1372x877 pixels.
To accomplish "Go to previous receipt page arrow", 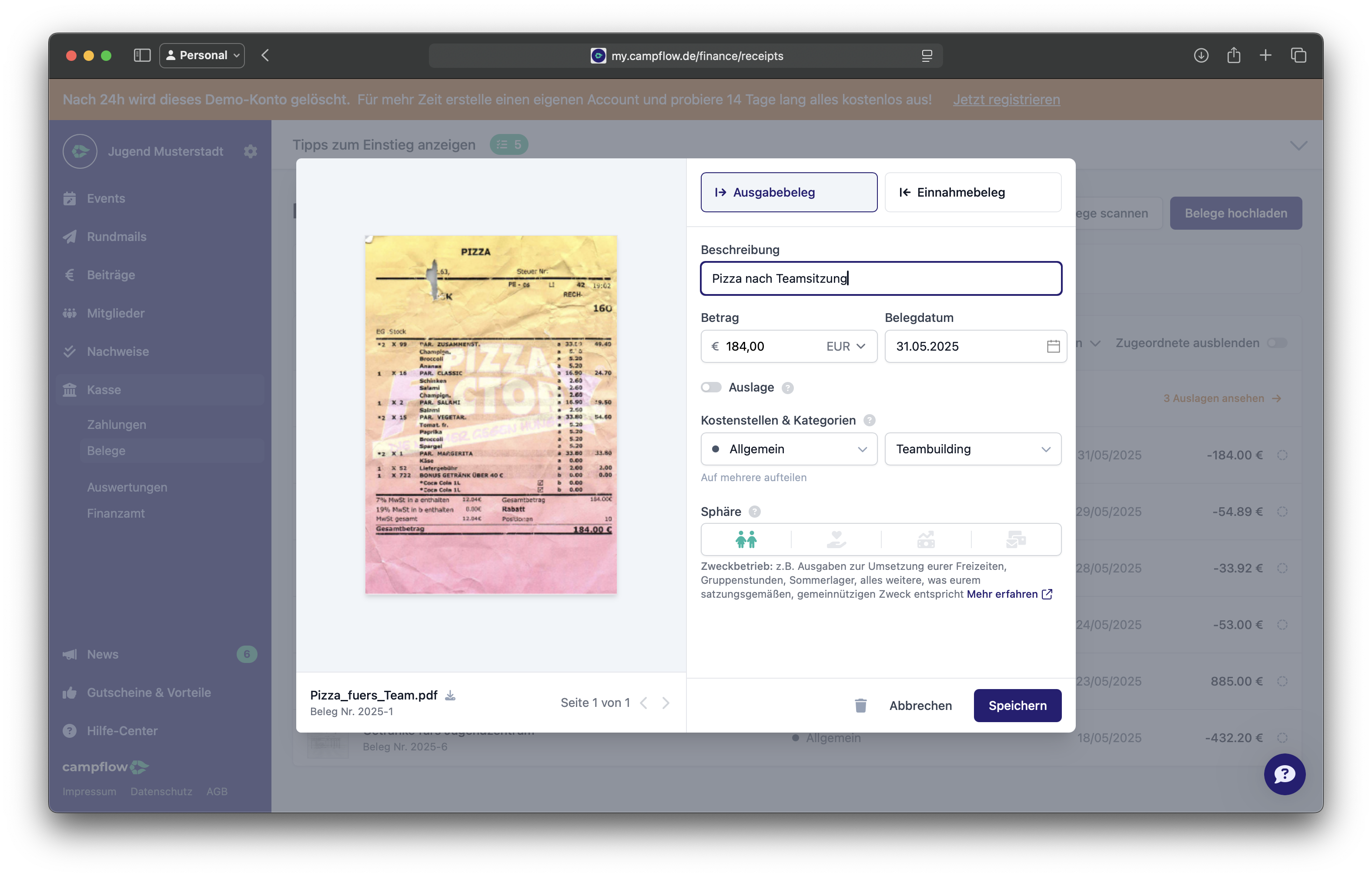I will [644, 703].
